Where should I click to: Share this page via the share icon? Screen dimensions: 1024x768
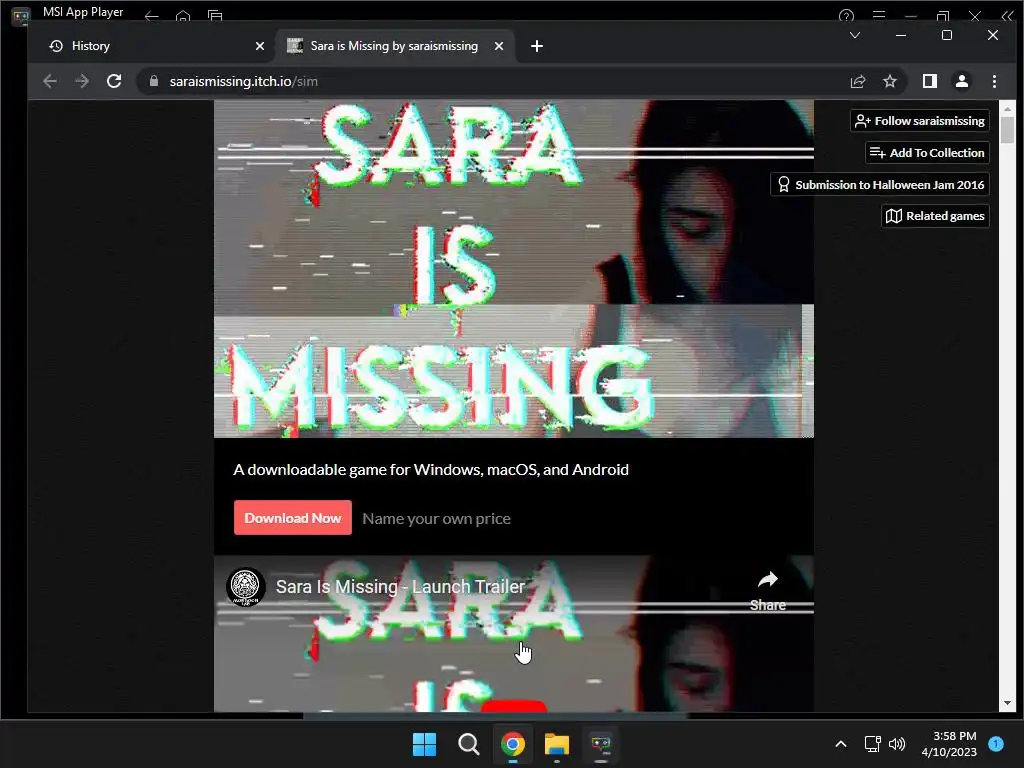(857, 81)
